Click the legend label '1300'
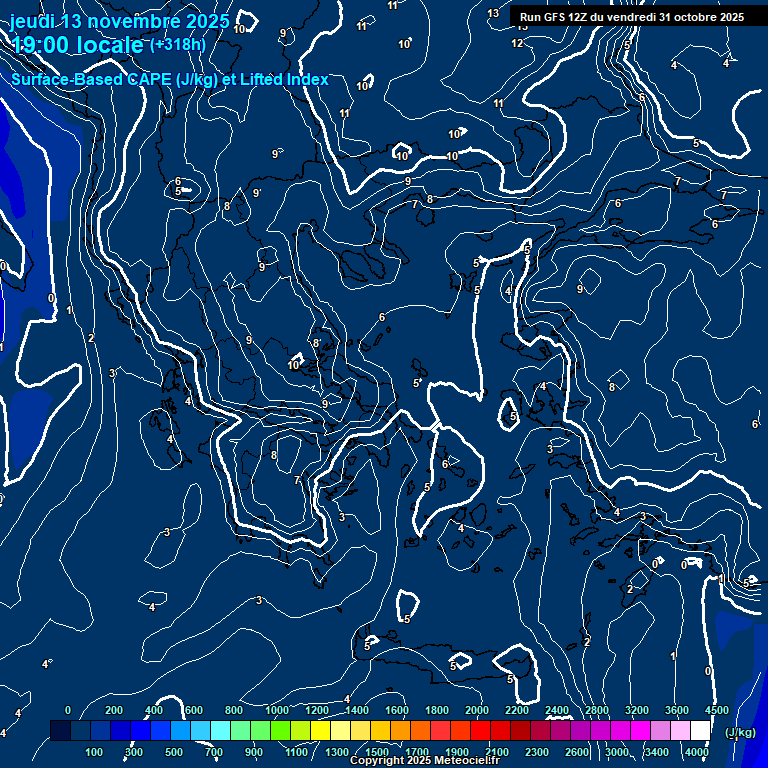The width and height of the screenshot is (768, 768). coord(337,752)
